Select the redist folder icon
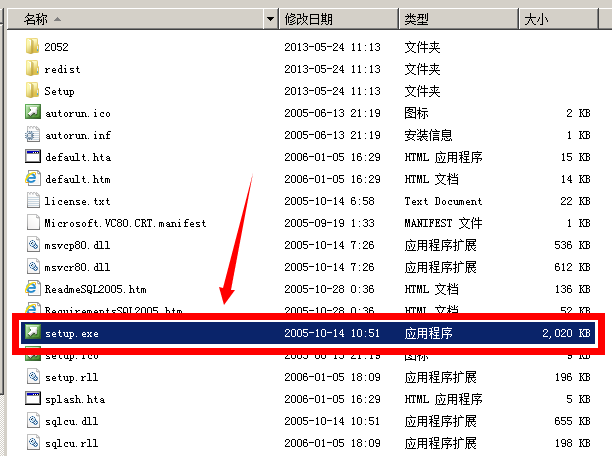The width and height of the screenshot is (612, 456). coord(33,69)
